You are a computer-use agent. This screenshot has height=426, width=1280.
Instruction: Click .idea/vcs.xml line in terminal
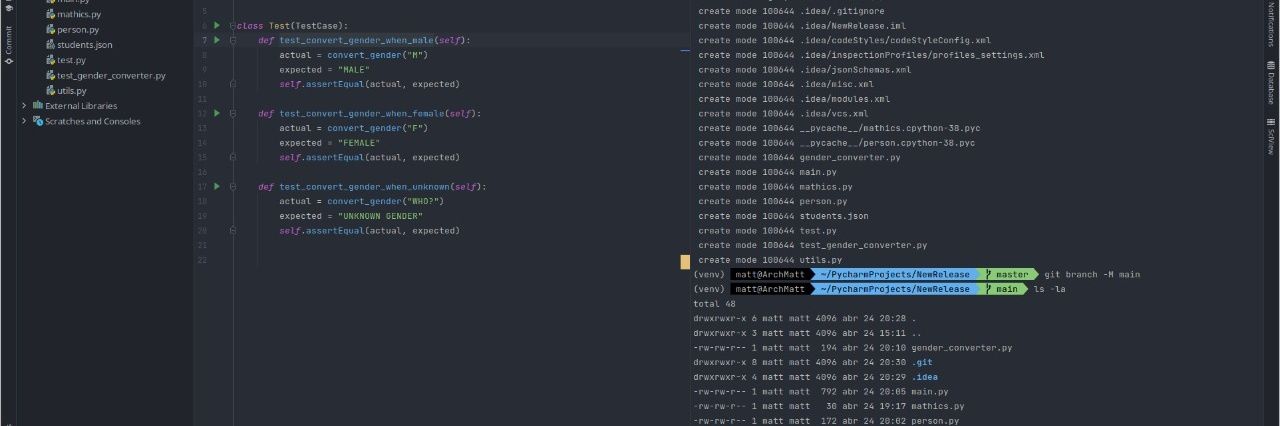coord(783,114)
